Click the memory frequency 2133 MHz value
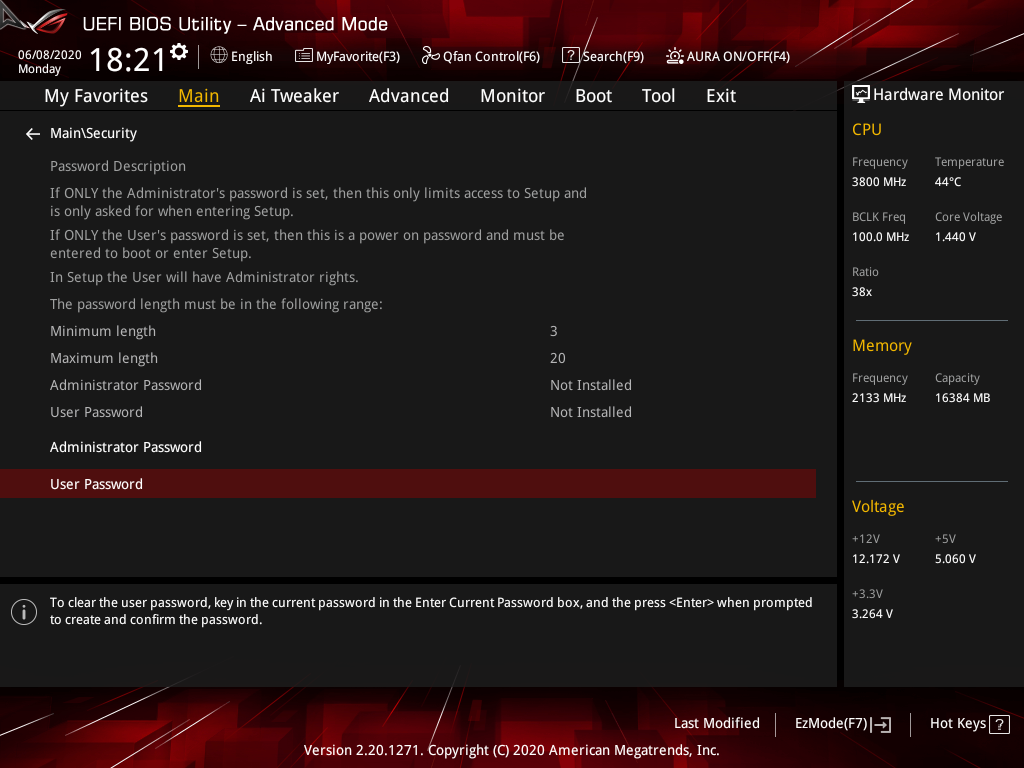 click(879, 398)
